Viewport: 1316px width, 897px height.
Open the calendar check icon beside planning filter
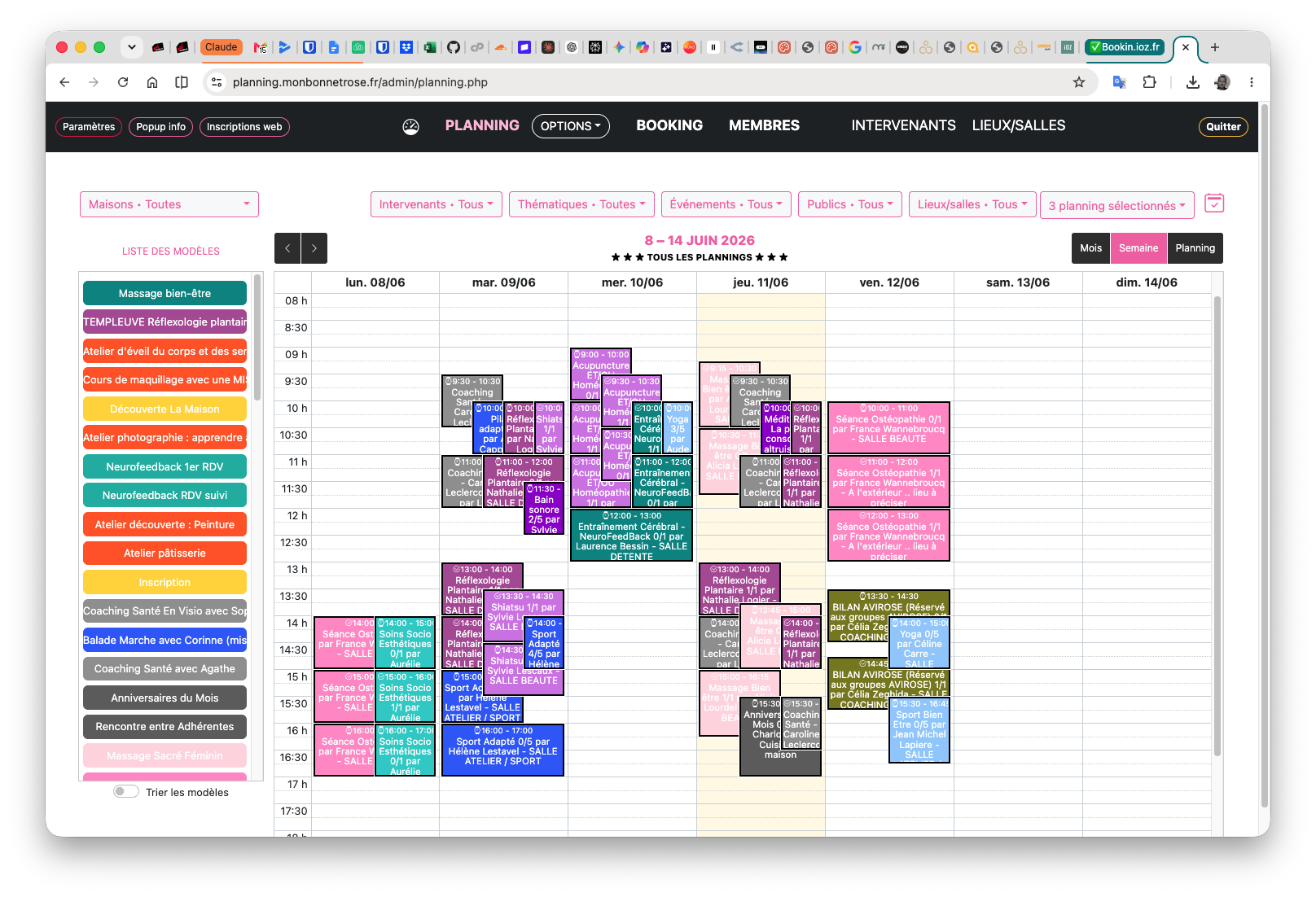[1214, 203]
